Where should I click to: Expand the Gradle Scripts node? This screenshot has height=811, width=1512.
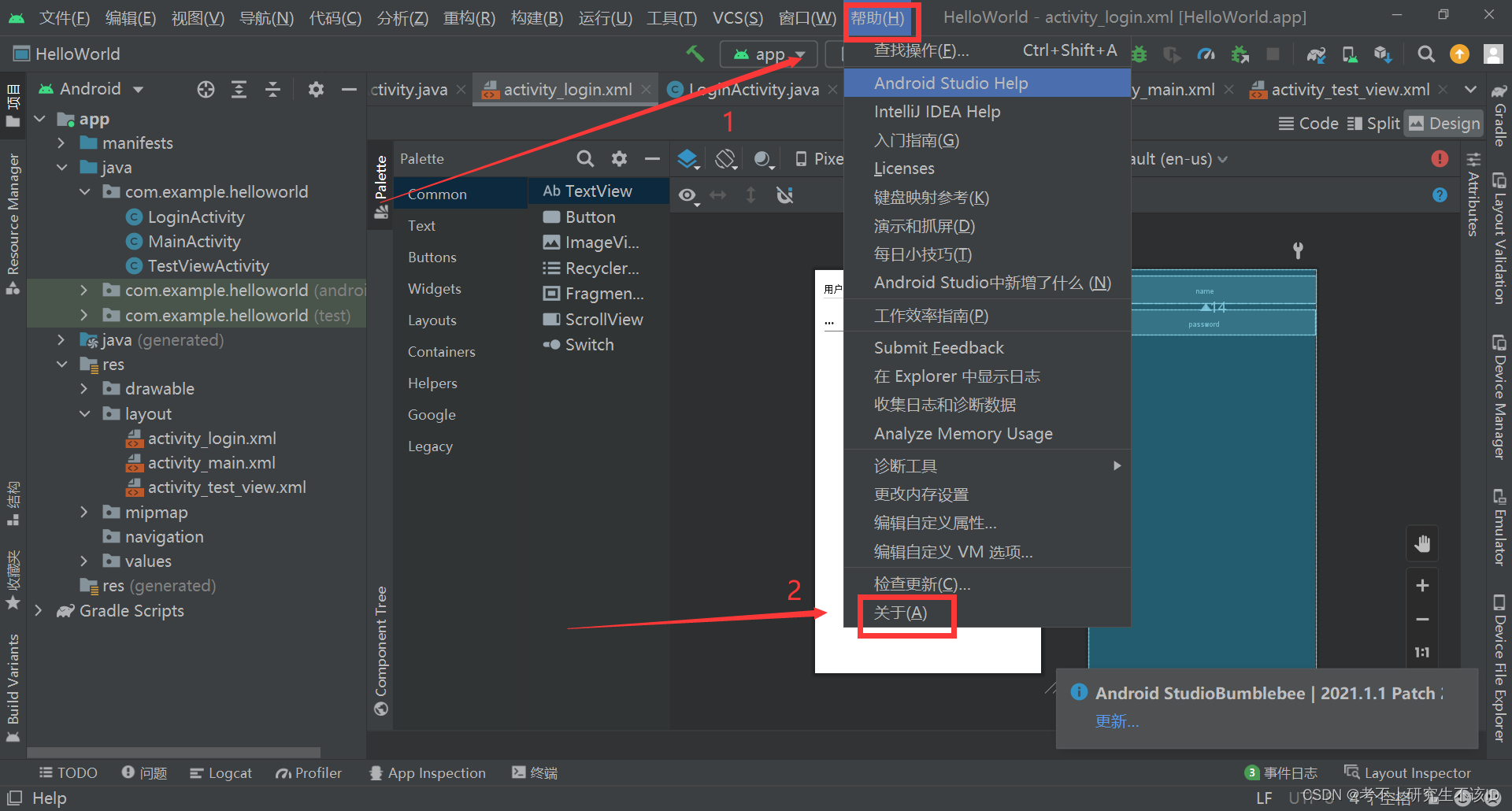[x=39, y=611]
